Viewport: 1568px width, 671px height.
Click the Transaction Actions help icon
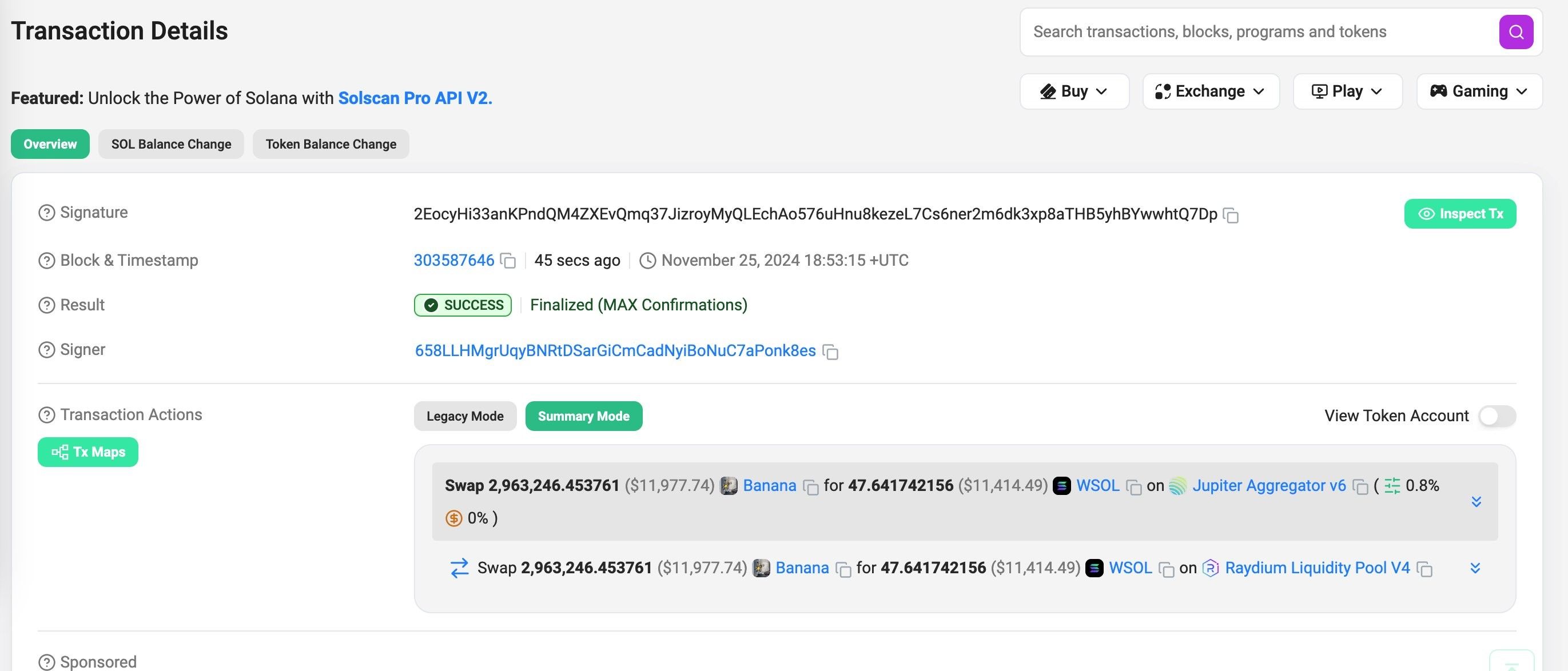(46, 415)
